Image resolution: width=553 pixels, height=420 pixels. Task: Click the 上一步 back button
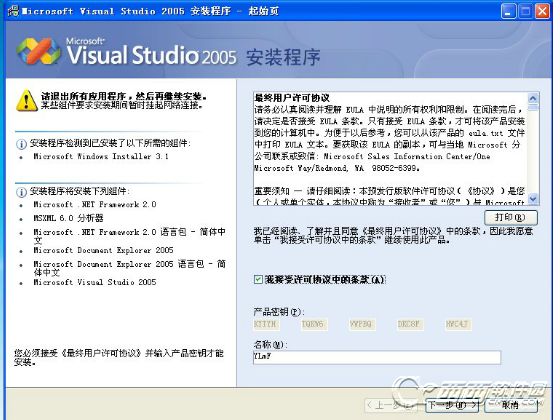(x=391, y=405)
